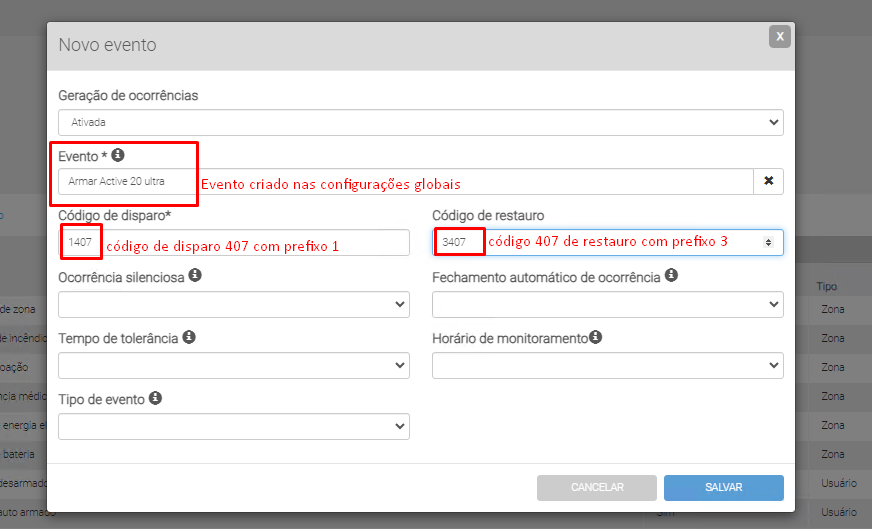Image resolution: width=872 pixels, height=529 pixels.
Task: Open the Horário de monitoramento dropdown
Action: [607, 366]
